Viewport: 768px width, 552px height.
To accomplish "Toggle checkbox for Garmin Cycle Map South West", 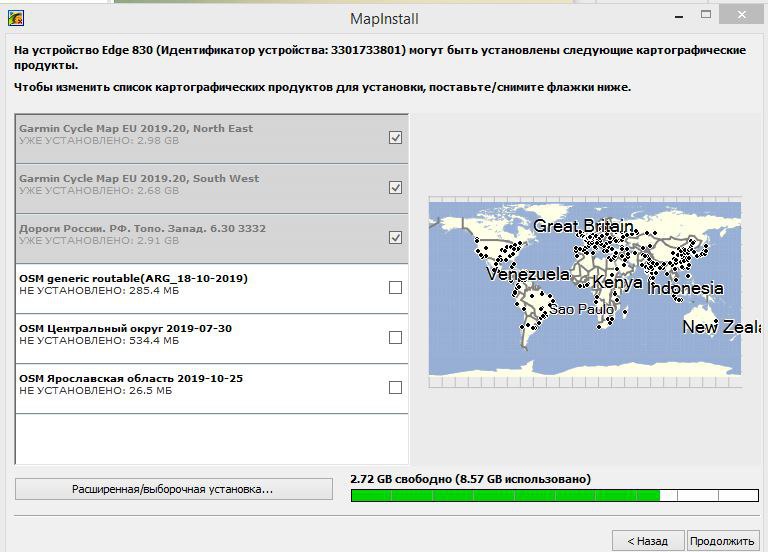I will [x=395, y=188].
